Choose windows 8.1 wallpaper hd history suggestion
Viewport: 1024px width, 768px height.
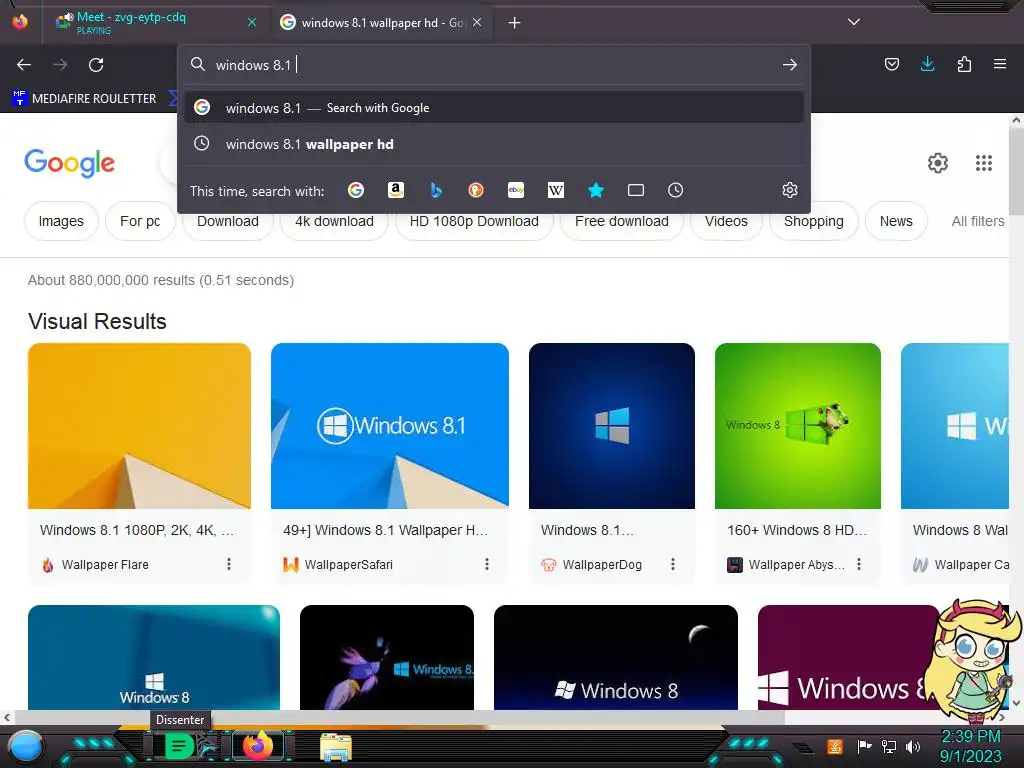[x=494, y=144]
